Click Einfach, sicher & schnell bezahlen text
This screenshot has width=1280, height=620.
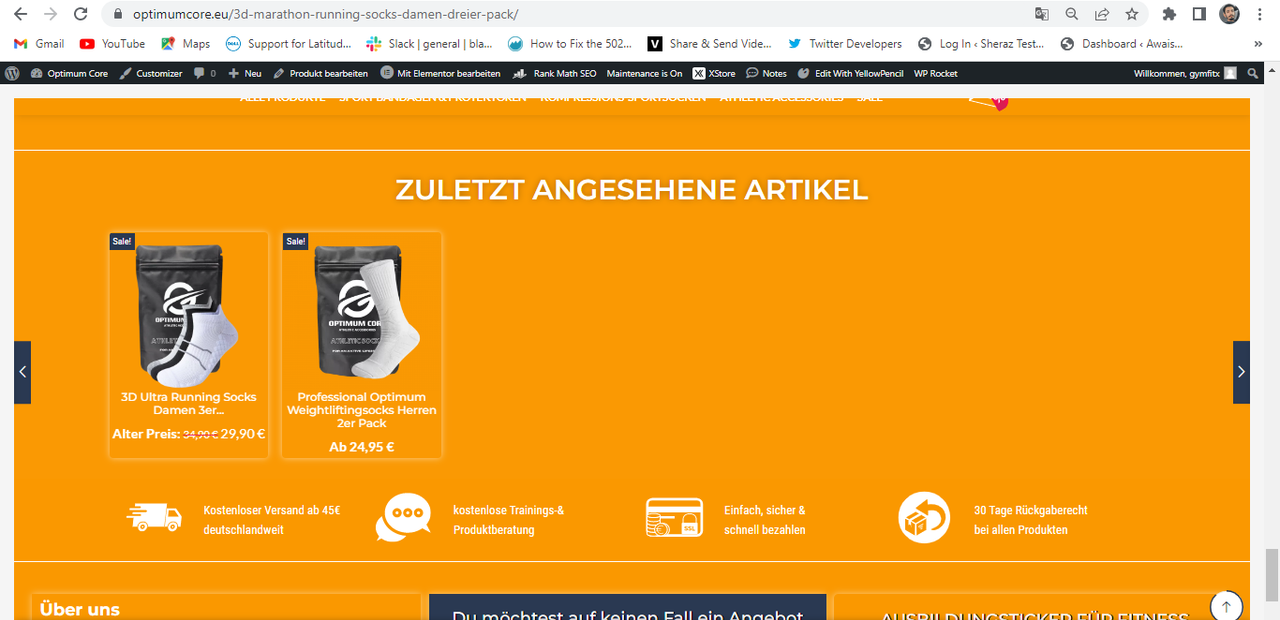(765, 520)
